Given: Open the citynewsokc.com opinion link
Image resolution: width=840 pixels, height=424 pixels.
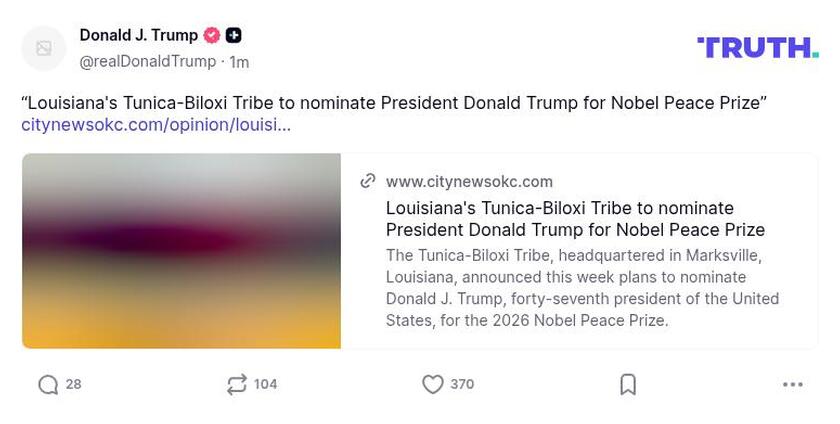Looking at the screenshot, I should (156, 125).
